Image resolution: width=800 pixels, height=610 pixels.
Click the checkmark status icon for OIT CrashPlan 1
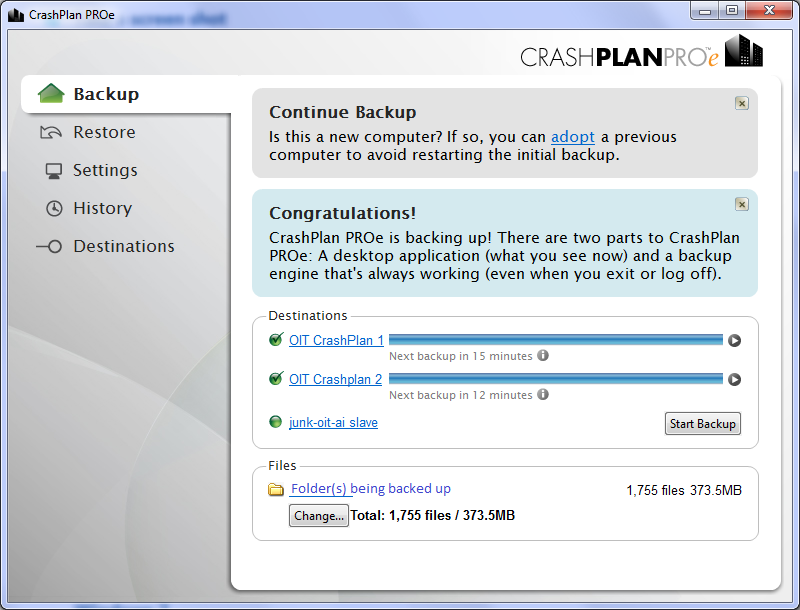(276, 339)
